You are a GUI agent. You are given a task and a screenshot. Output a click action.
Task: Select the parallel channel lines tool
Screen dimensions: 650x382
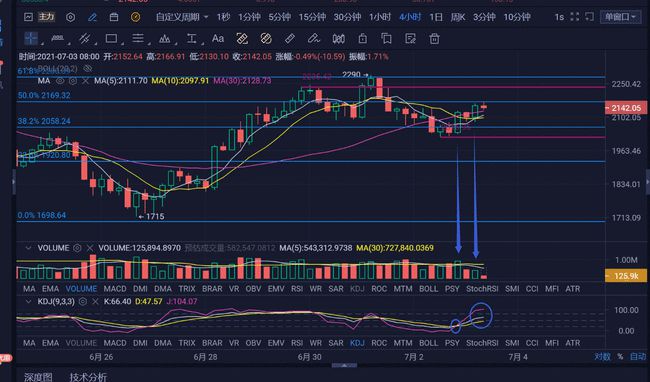85,39
